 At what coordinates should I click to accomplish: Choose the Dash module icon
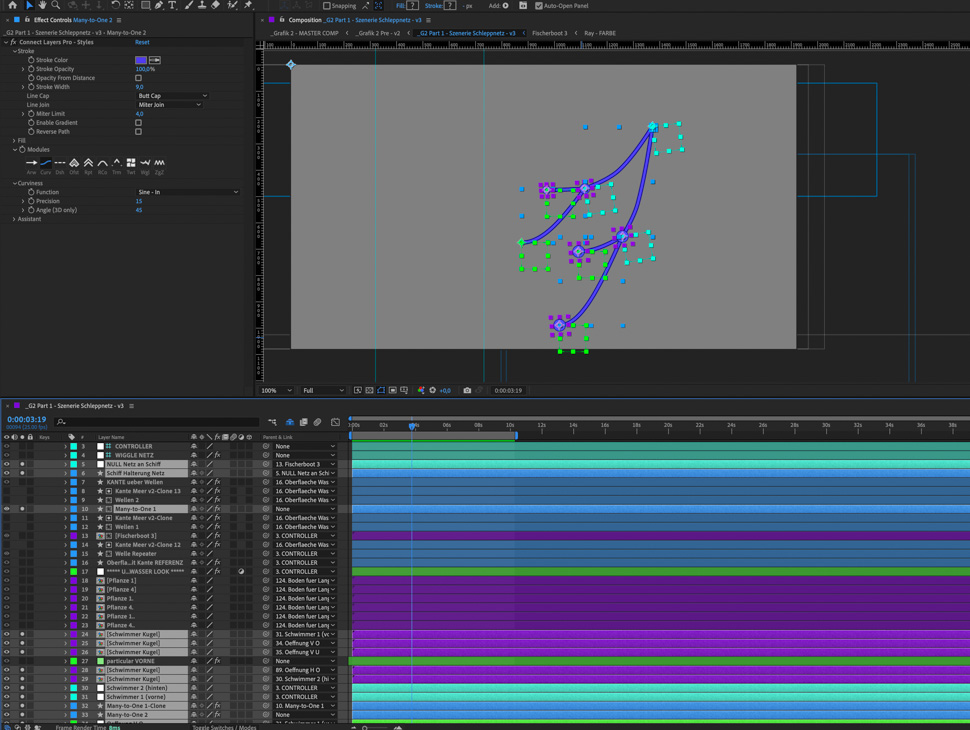(x=60, y=163)
